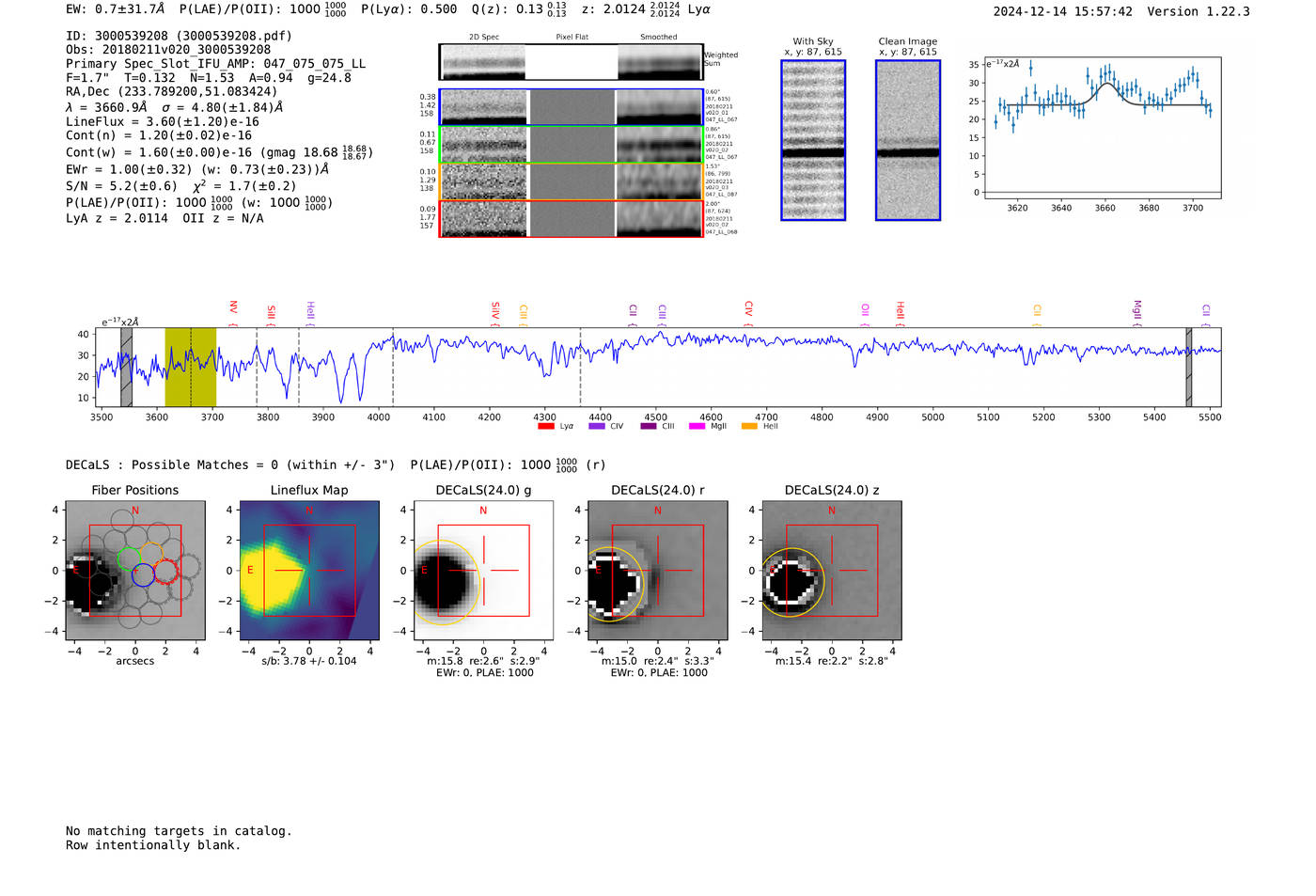
Task: Click the yellow highlighted band in the spectrum
Action: point(191,367)
